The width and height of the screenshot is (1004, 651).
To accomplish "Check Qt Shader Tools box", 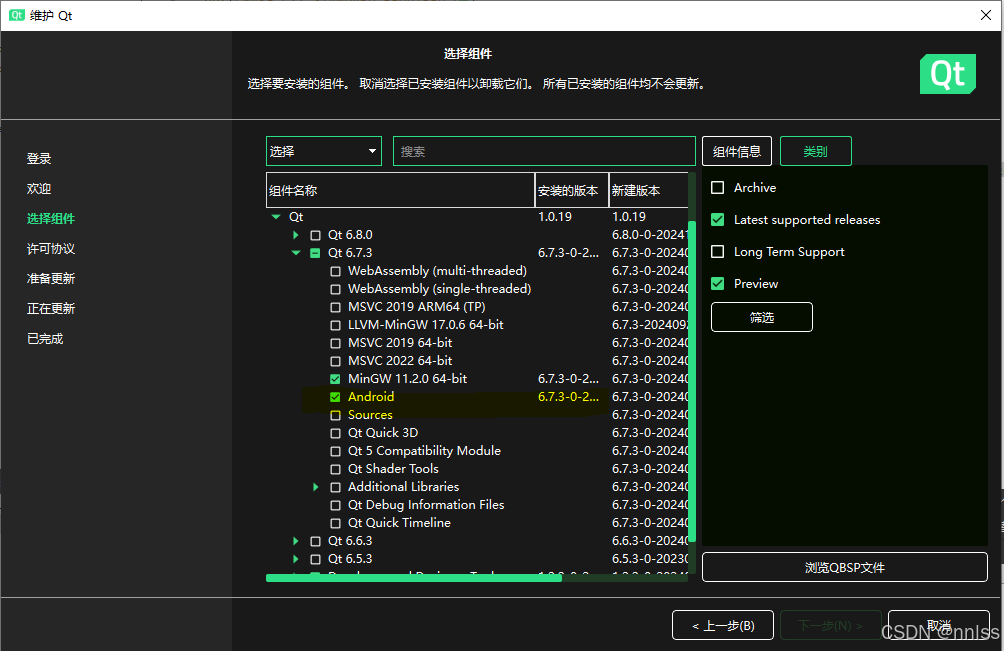I will coord(335,469).
